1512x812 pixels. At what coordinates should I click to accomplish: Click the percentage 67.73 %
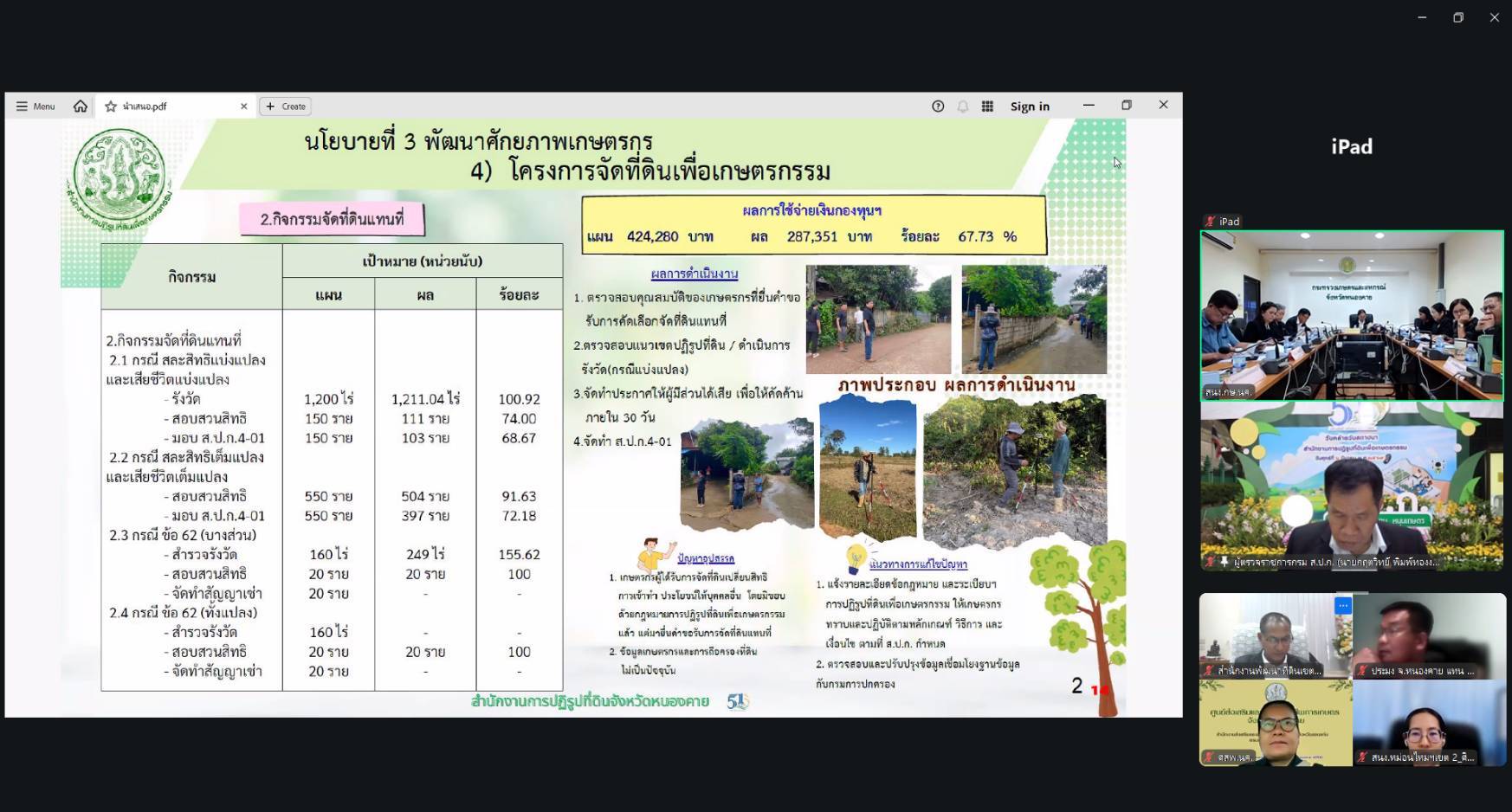987,236
